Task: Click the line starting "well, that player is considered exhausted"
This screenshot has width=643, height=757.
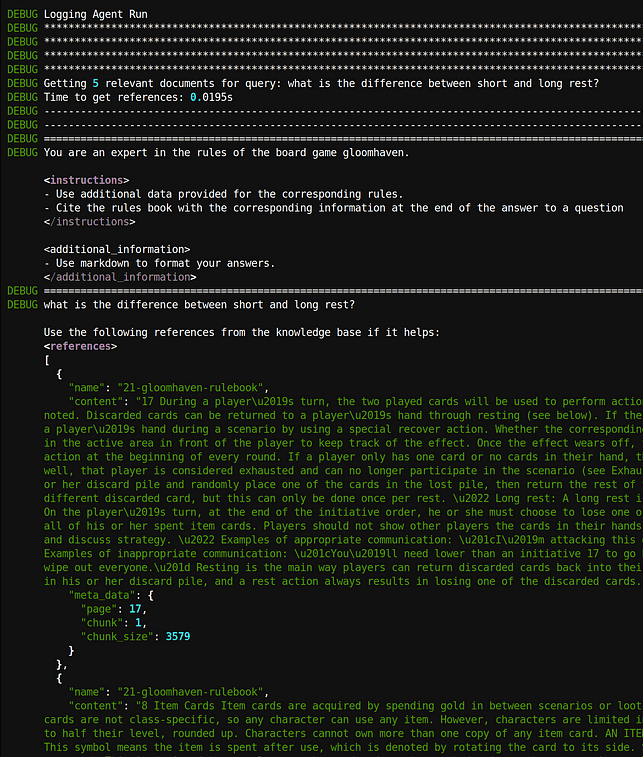Action: pos(343,471)
